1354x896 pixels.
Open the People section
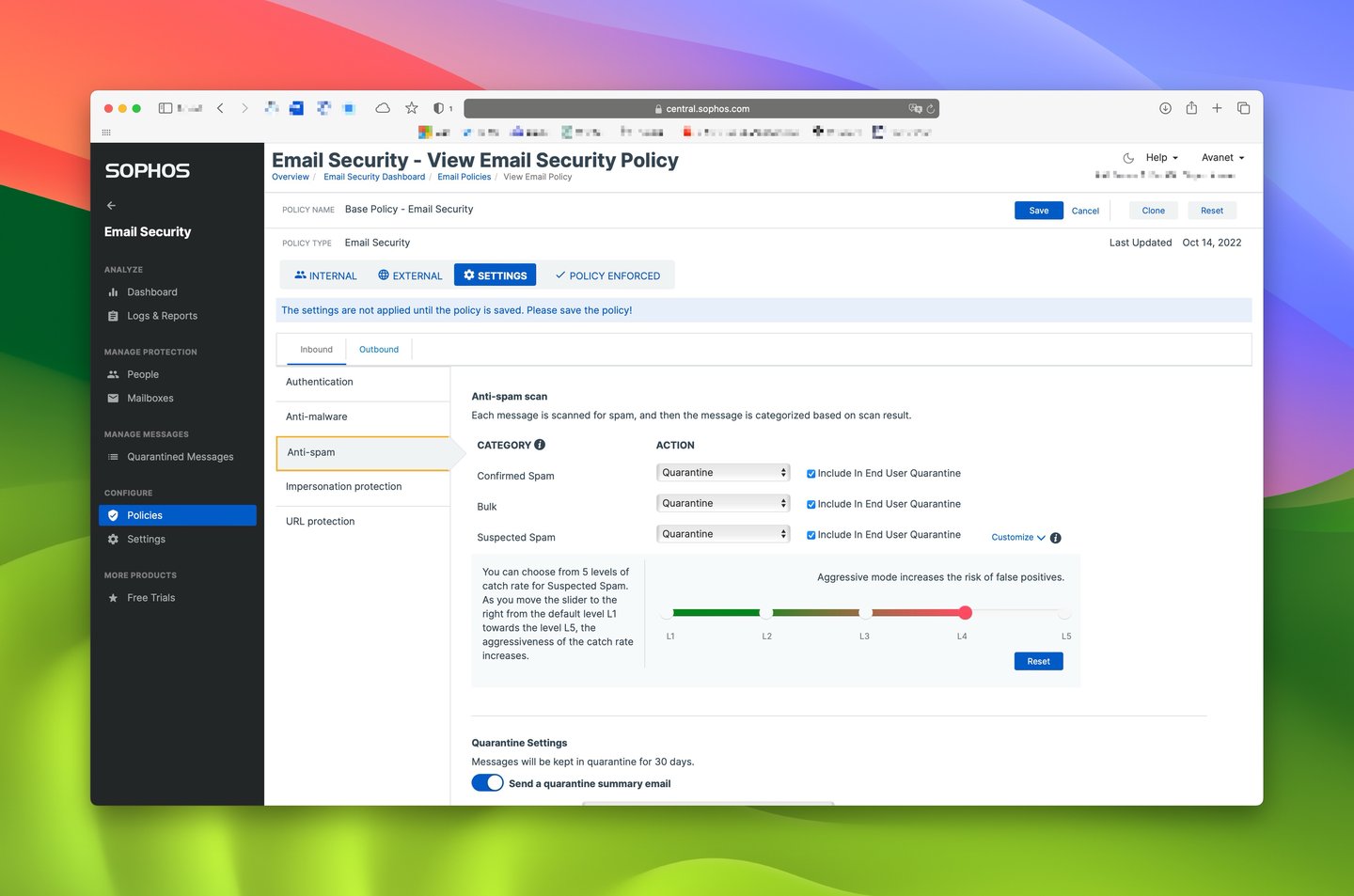[143, 374]
